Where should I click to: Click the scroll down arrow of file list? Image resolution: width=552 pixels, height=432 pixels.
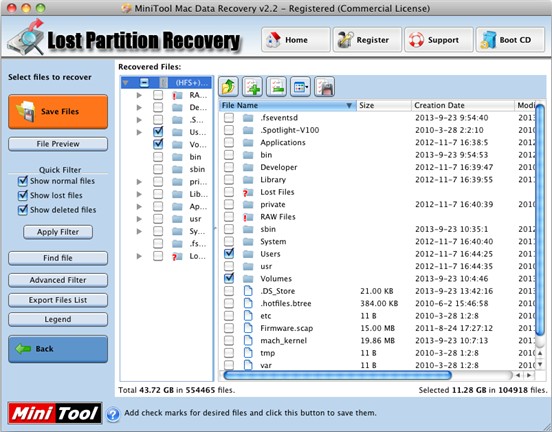pos(540,364)
